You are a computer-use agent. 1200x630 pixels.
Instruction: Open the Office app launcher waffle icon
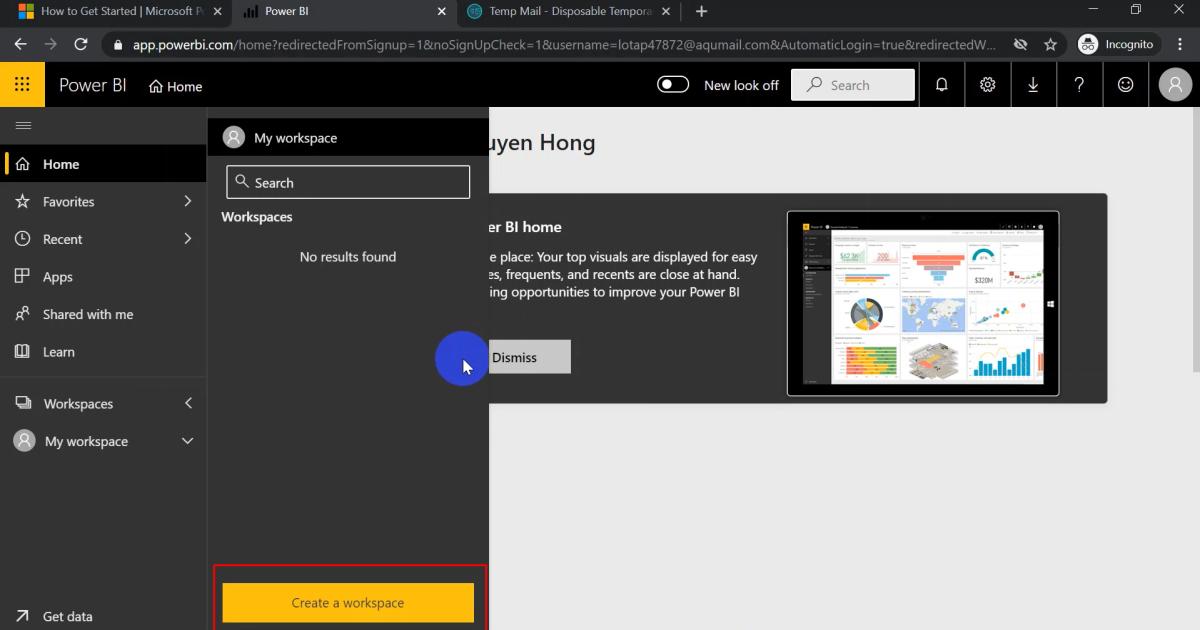pos(22,84)
